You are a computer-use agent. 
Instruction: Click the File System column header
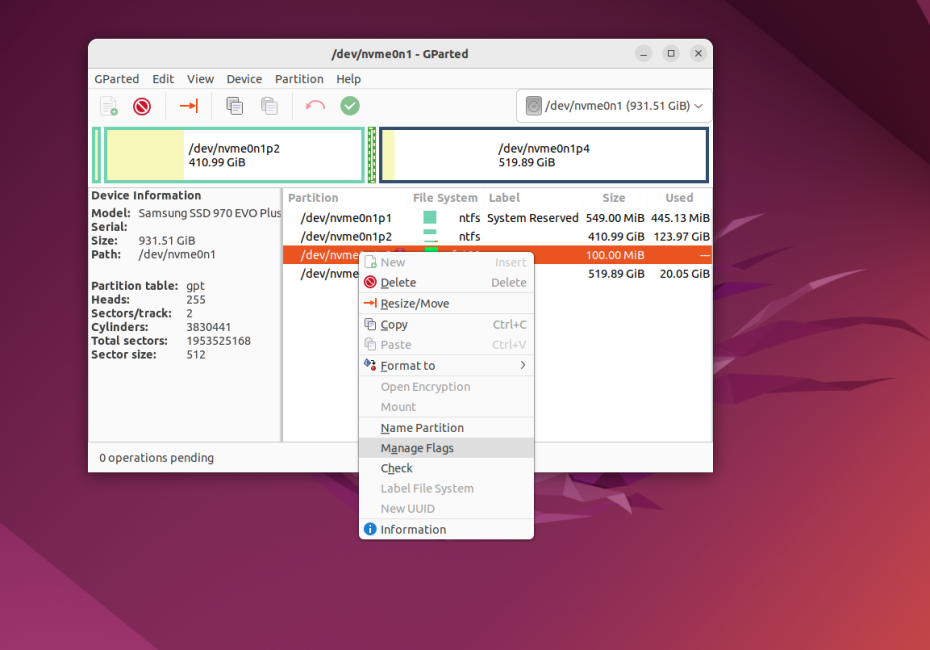pos(445,197)
